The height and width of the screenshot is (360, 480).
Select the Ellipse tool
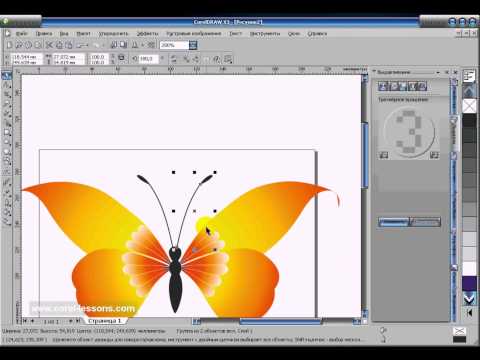[6, 142]
